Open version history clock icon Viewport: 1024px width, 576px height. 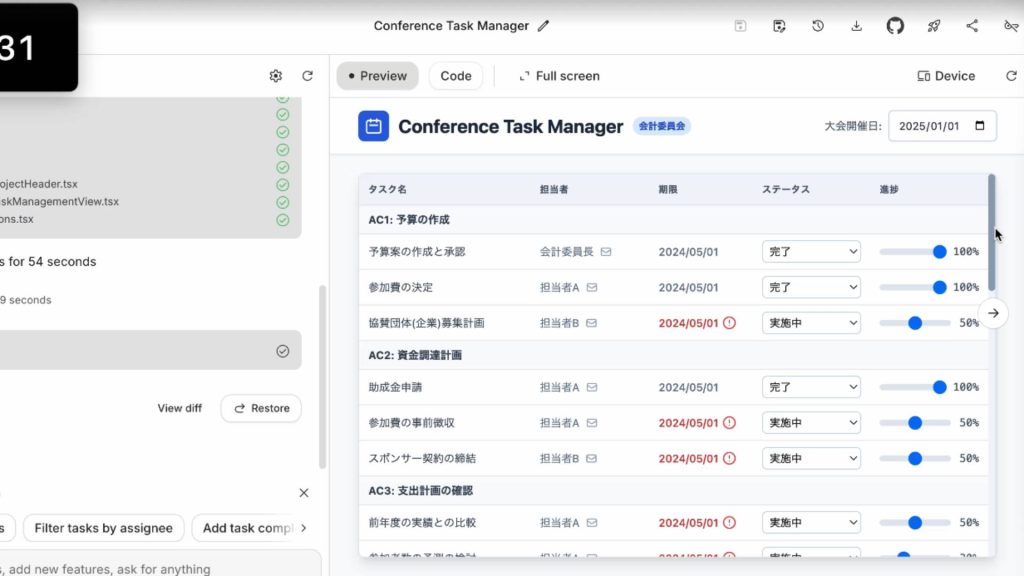[818, 26]
